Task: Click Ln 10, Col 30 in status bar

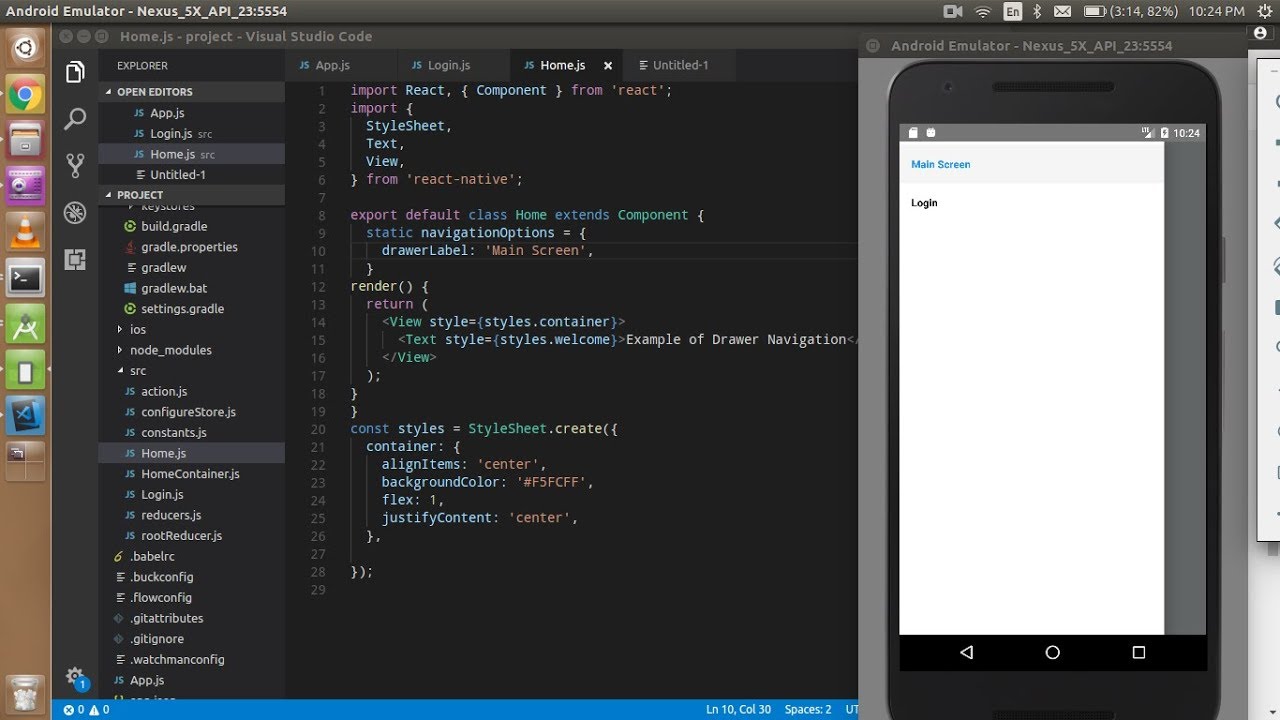Action: pyautogui.click(x=738, y=710)
